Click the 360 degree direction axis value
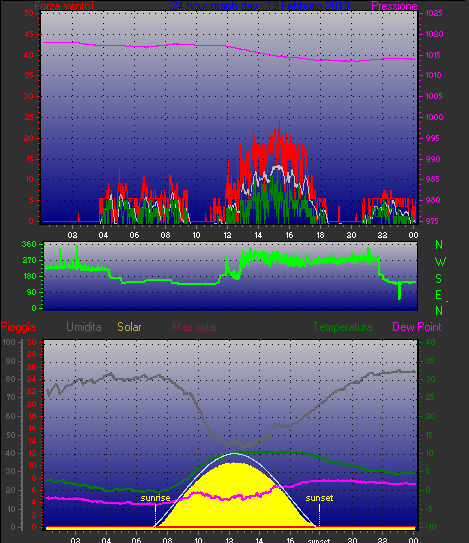469x543 pixels. click(x=29, y=244)
